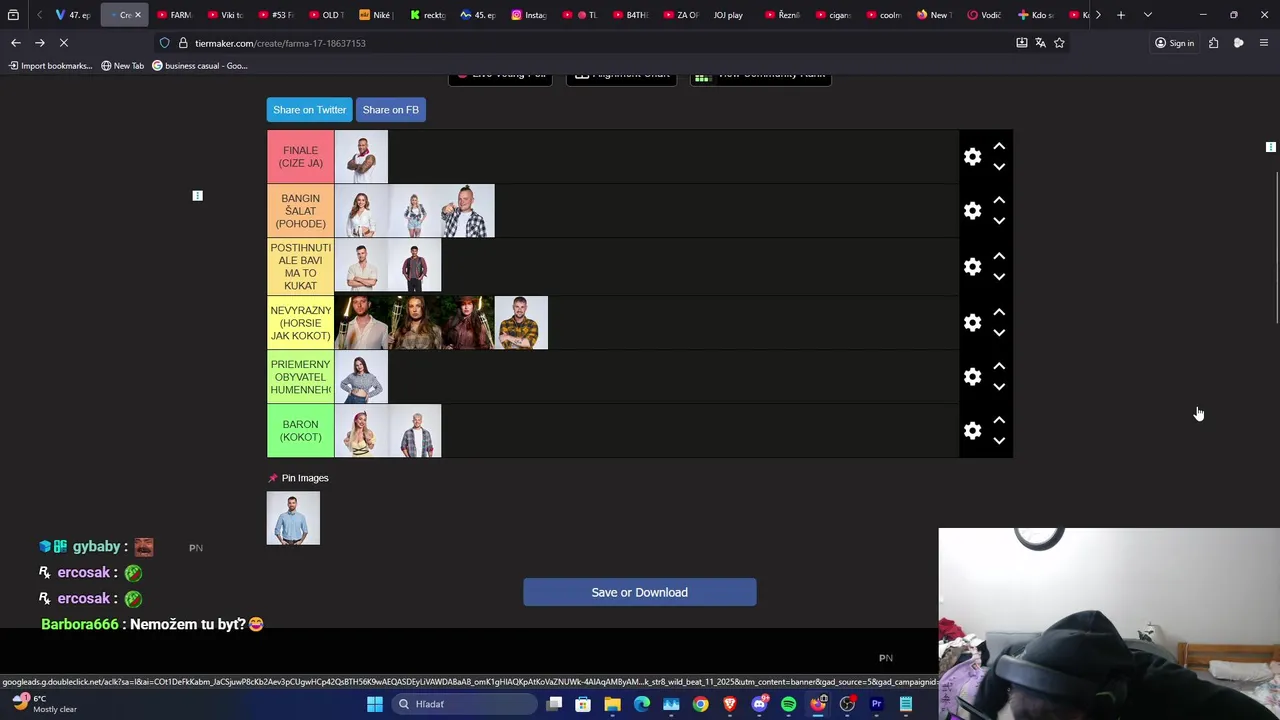The image size is (1280, 720).
Task: Move the FINALE tier row down
Action: coord(999,167)
